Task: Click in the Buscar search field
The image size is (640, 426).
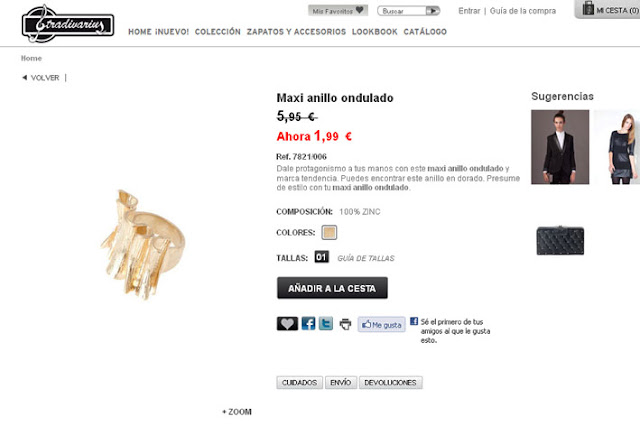Action: (x=402, y=11)
